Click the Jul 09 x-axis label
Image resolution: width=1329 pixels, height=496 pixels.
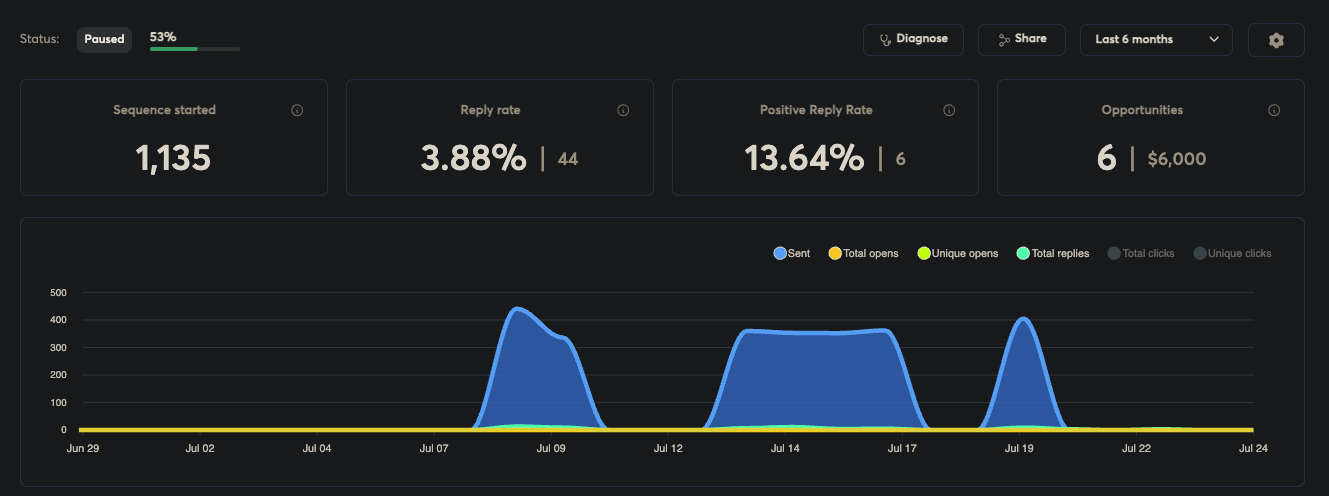click(x=551, y=449)
